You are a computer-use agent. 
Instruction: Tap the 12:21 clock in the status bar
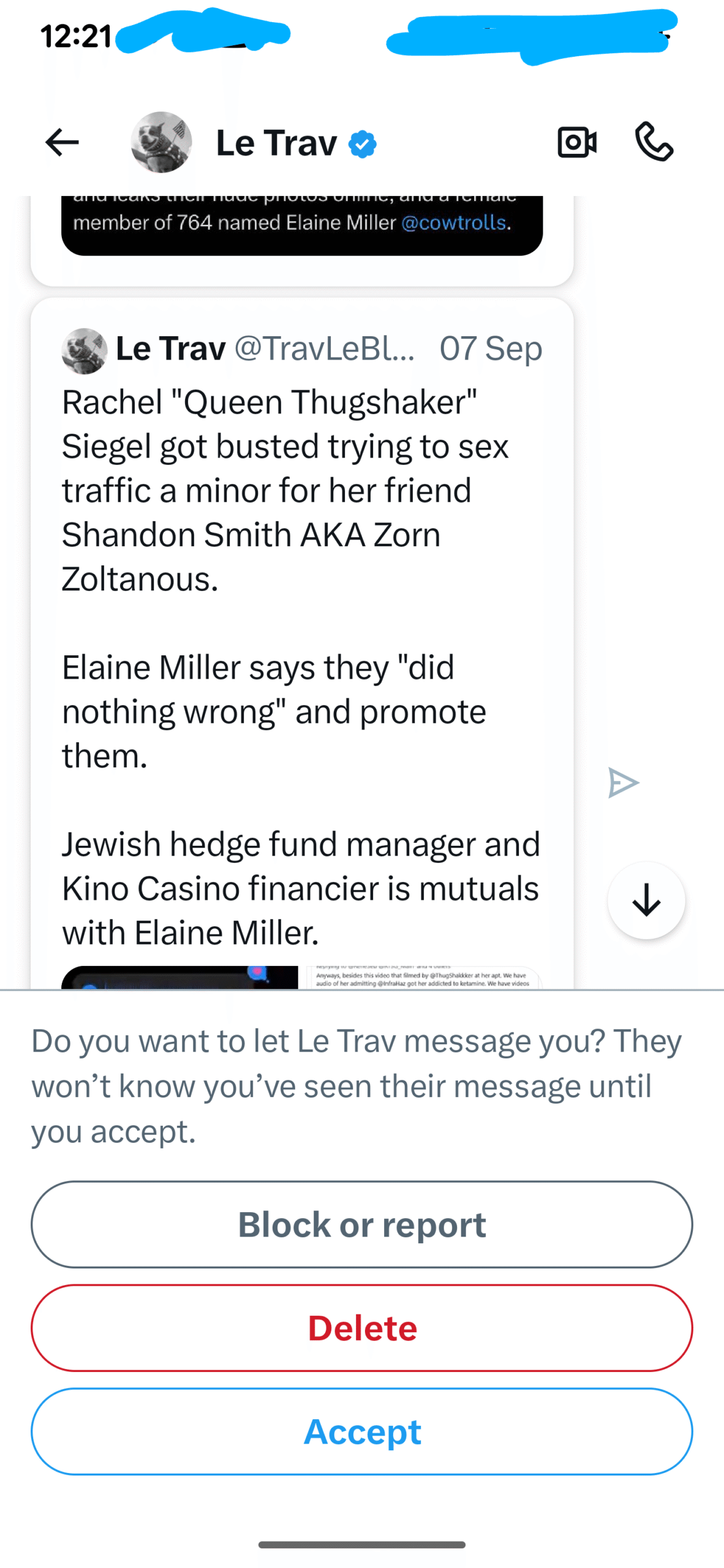(76, 37)
